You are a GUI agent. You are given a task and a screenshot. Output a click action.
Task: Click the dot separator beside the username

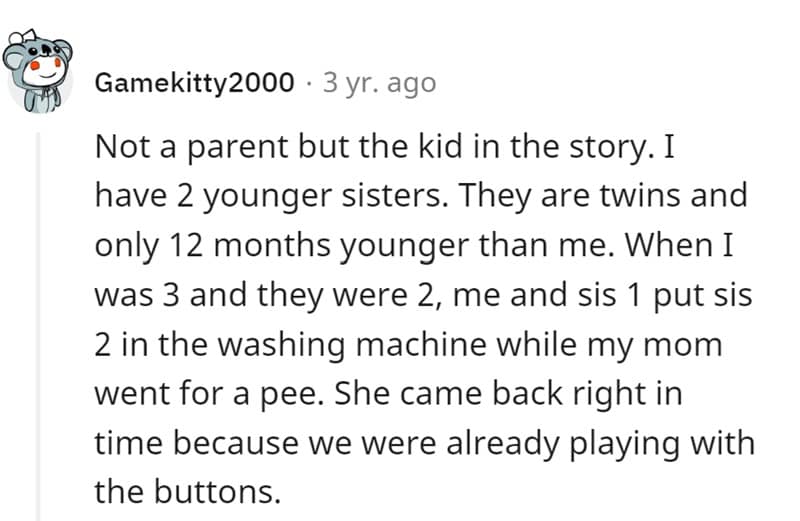tap(309, 82)
